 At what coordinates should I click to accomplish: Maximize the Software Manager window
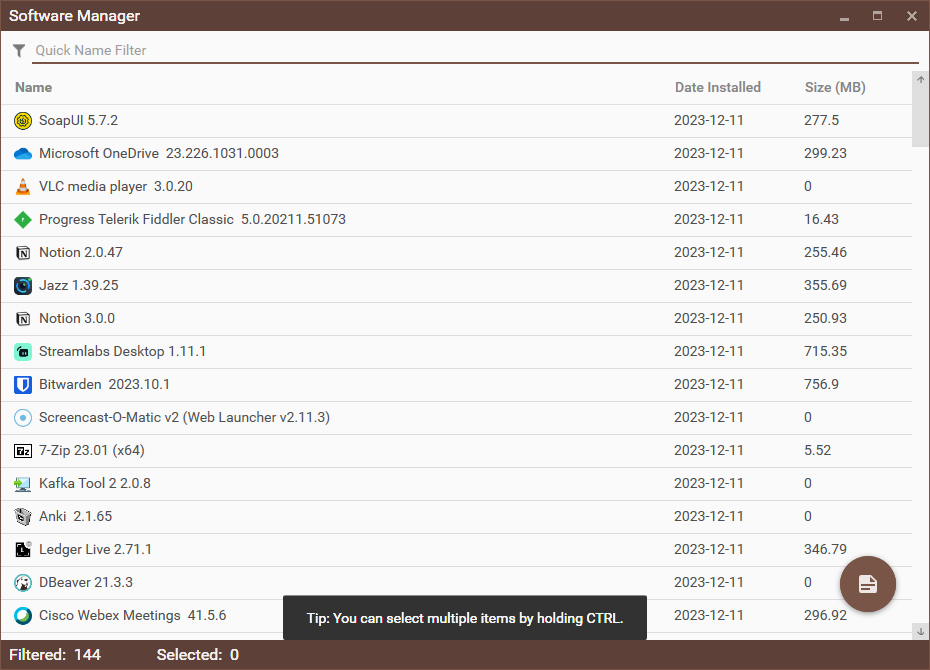(x=877, y=16)
